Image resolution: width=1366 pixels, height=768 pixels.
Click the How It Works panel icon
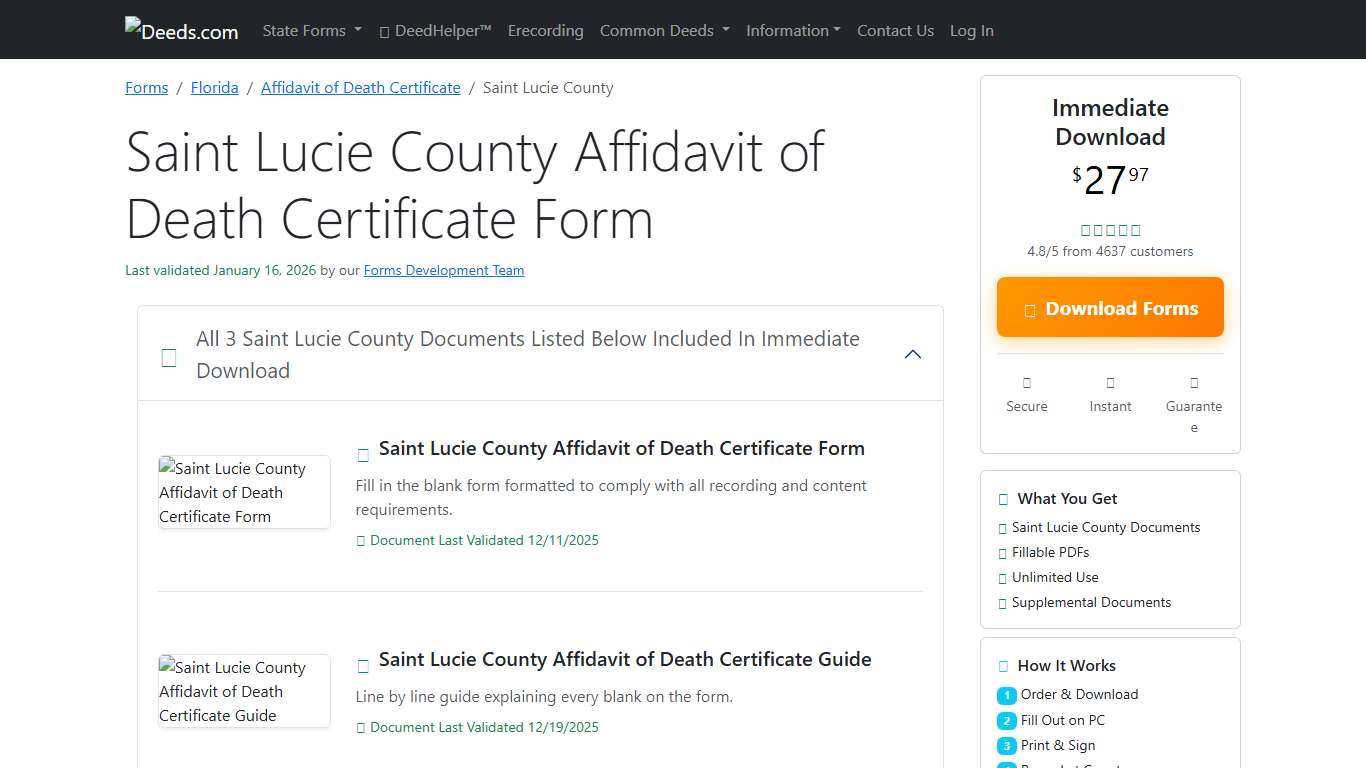[1002, 665]
